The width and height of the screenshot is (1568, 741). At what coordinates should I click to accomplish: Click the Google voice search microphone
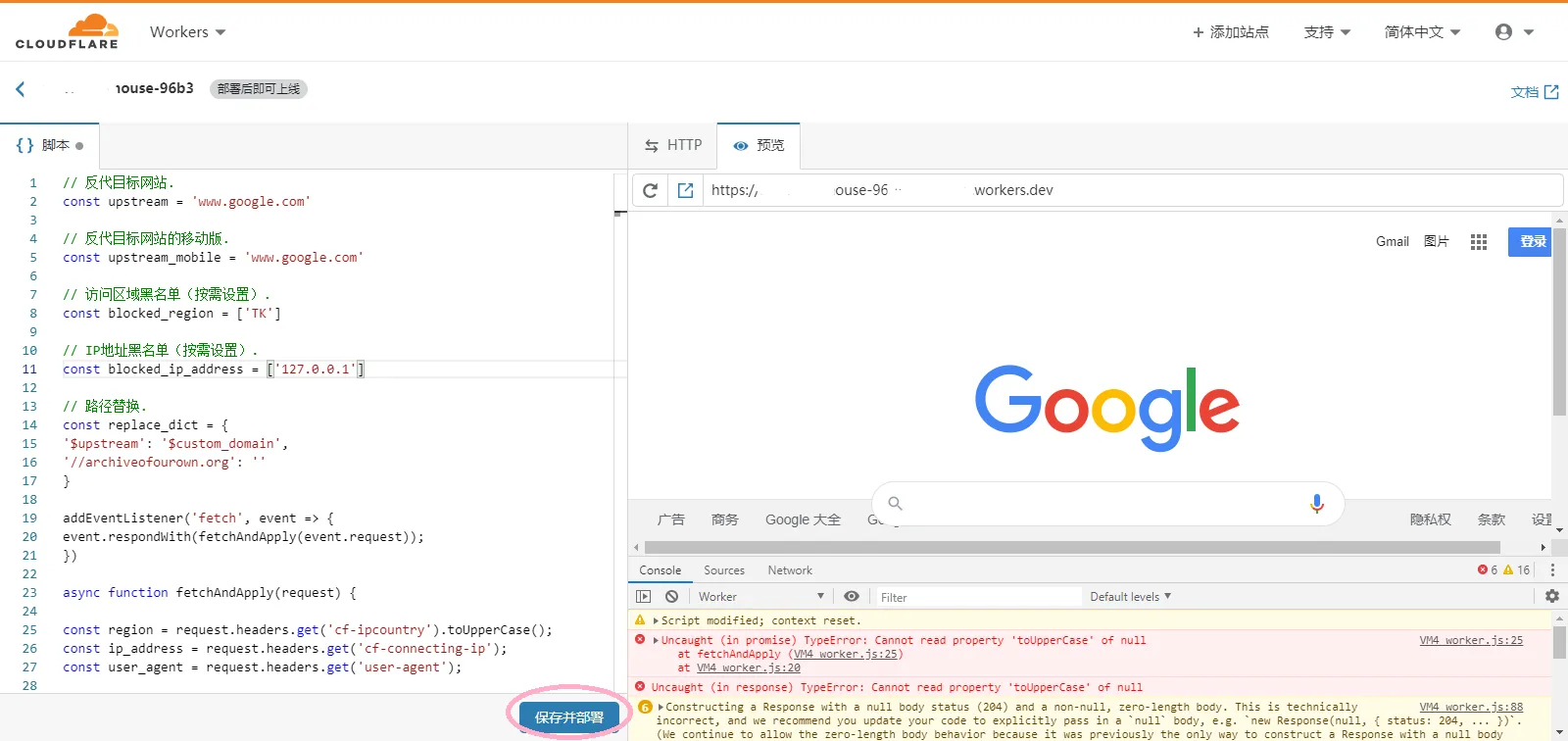point(1317,503)
